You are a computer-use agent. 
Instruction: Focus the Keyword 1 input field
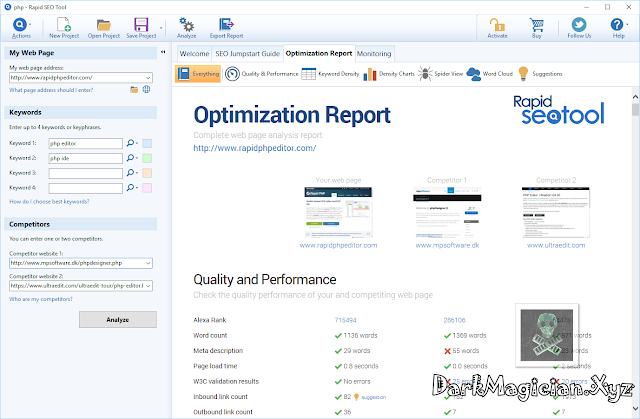coord(86,143)
